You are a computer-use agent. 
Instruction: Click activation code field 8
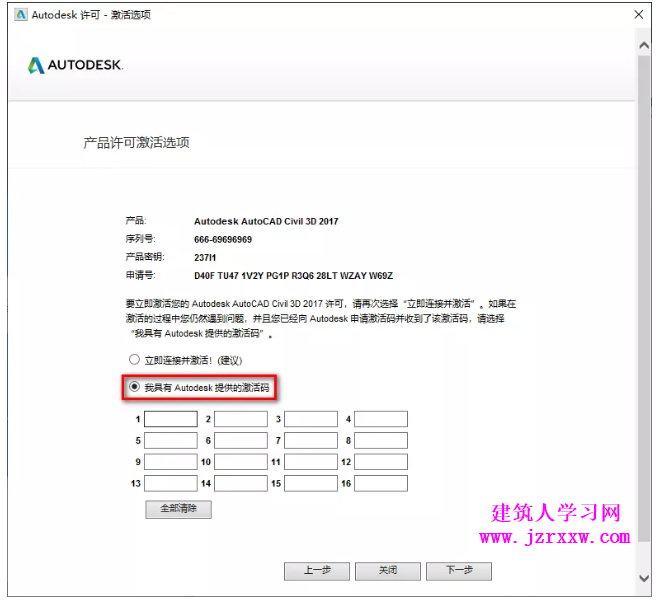381,440
